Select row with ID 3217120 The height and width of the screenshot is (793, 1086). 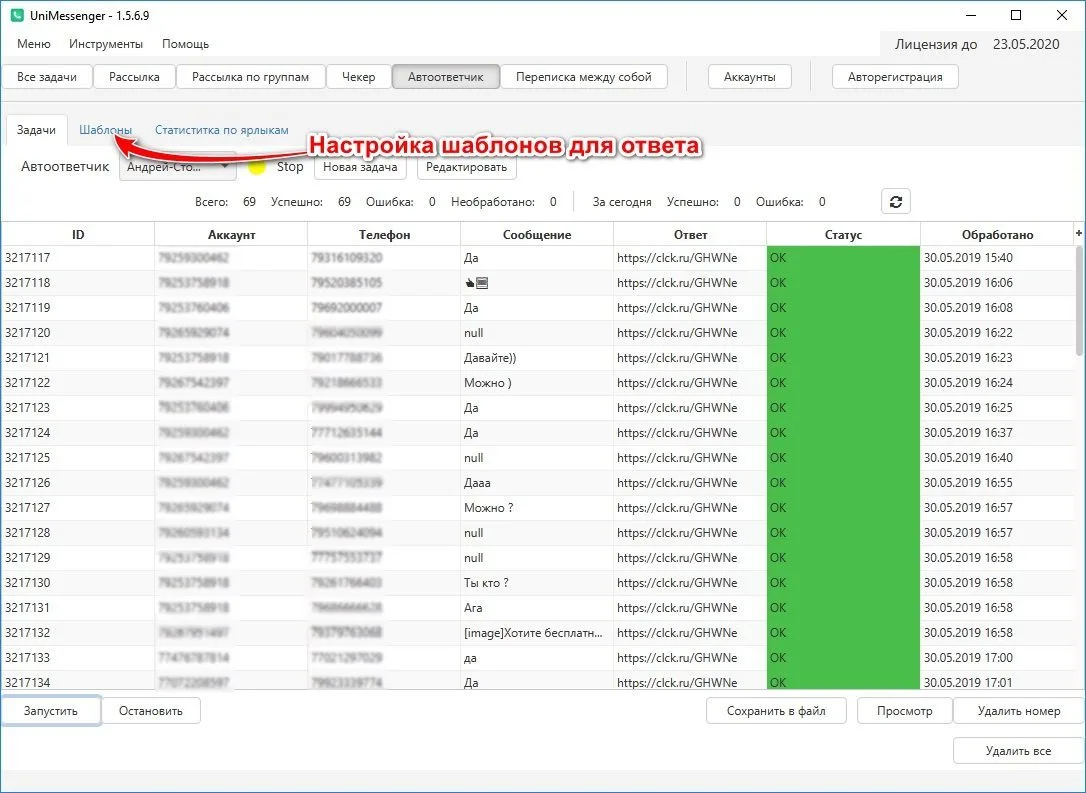[x=537, y=332]
